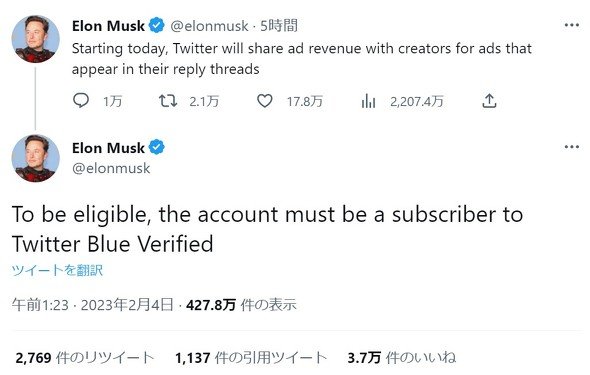Image resolution: width=590 pixels, height=375 pixels.
Task: Open Elon Musk's avatar on second tweet
Action: [36, 158]
